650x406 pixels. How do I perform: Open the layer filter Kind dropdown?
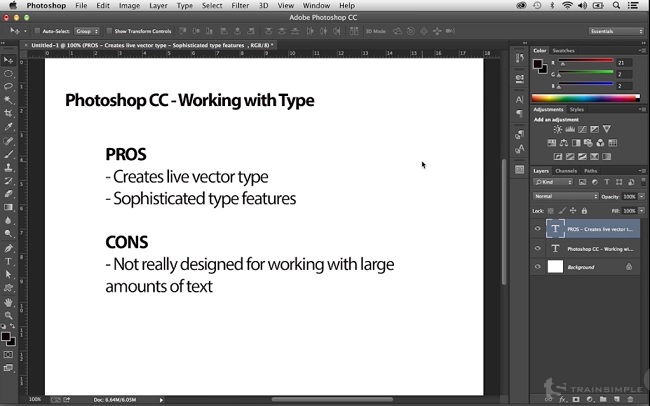(x=553, y=182)
